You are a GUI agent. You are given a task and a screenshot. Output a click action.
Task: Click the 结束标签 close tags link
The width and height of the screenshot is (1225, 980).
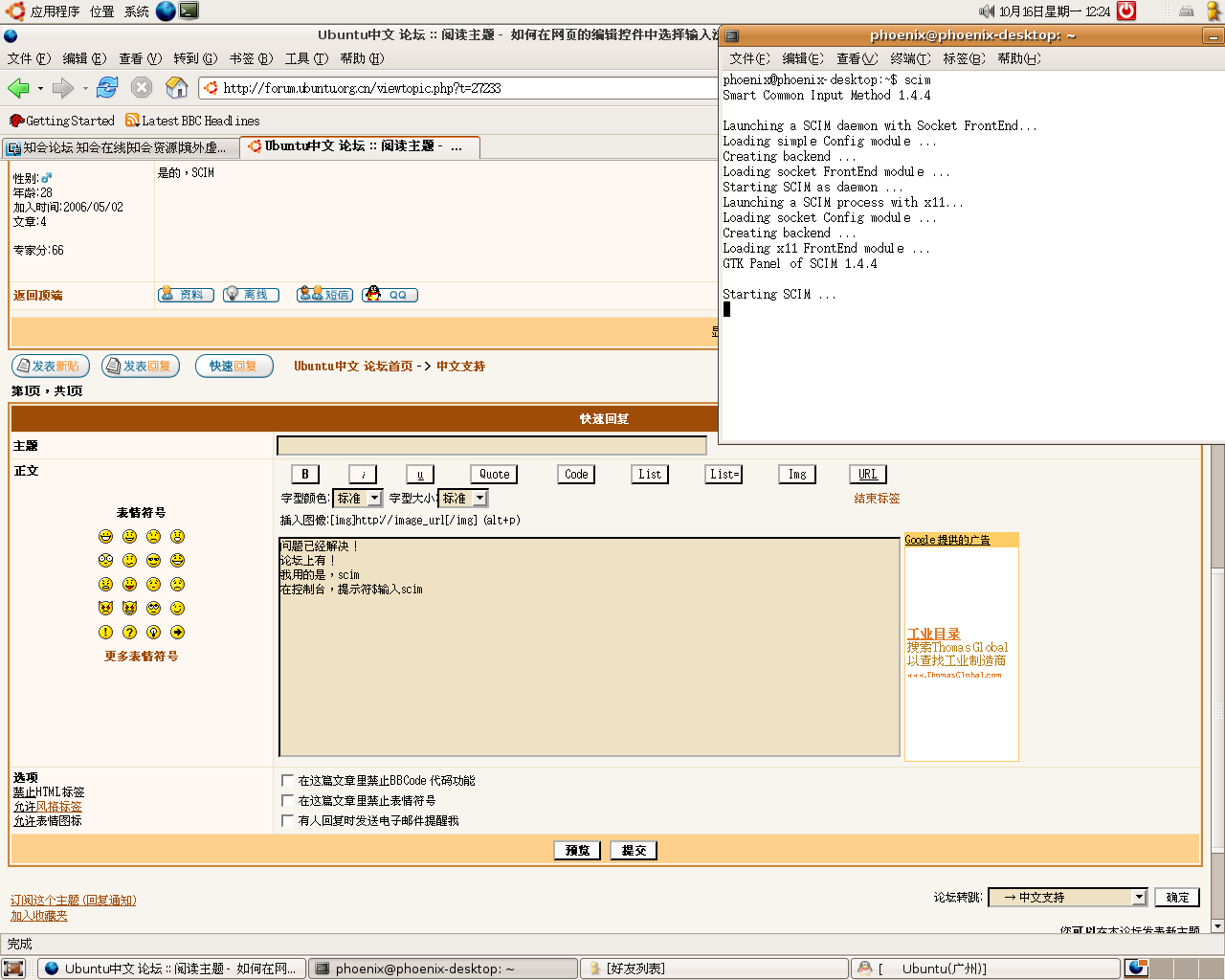pos(877,499)
